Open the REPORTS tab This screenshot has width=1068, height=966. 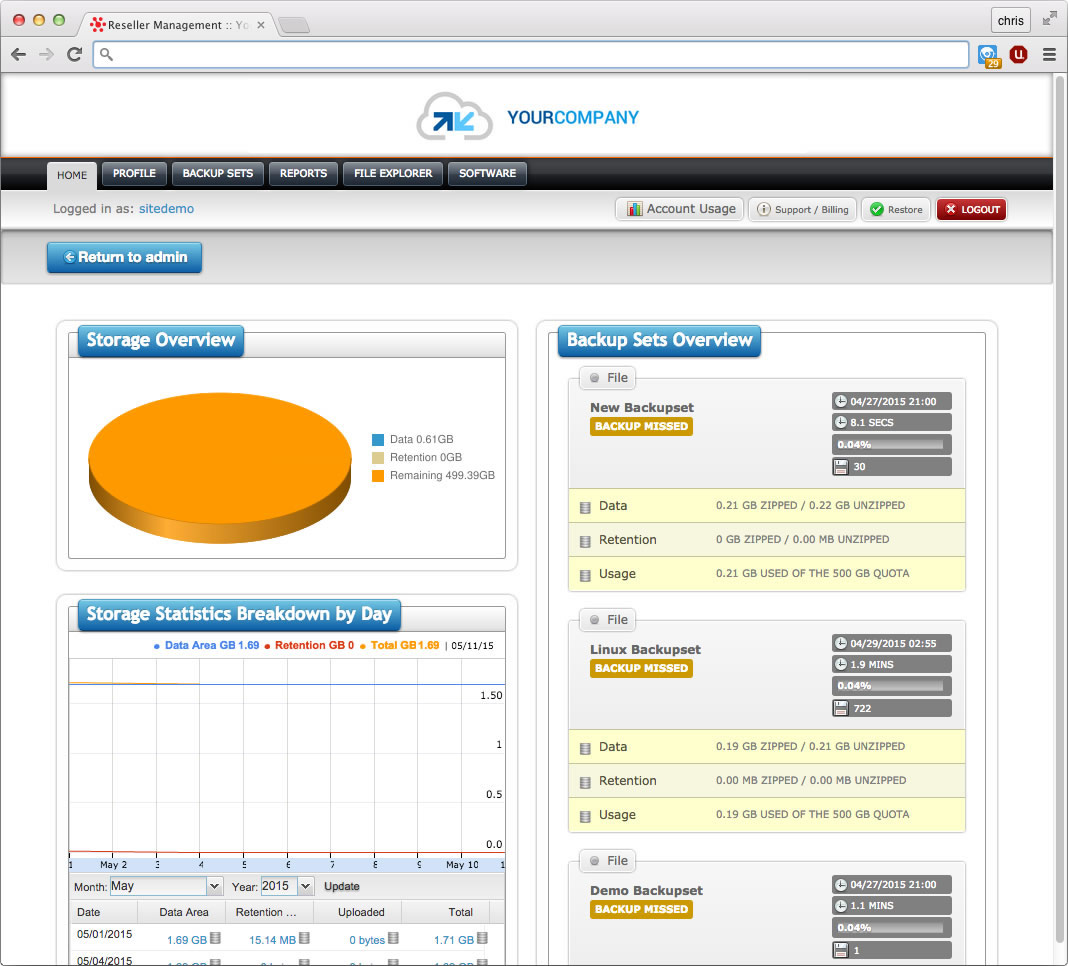point(303,174)
